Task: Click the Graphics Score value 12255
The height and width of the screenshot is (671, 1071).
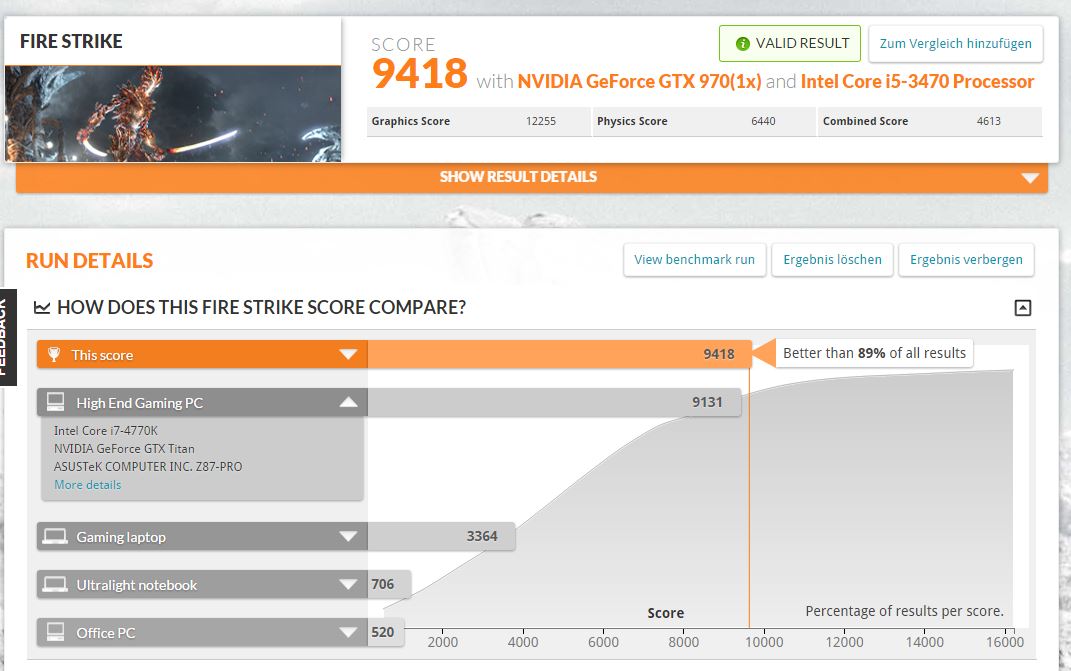Action: click(x=541, y=121)
